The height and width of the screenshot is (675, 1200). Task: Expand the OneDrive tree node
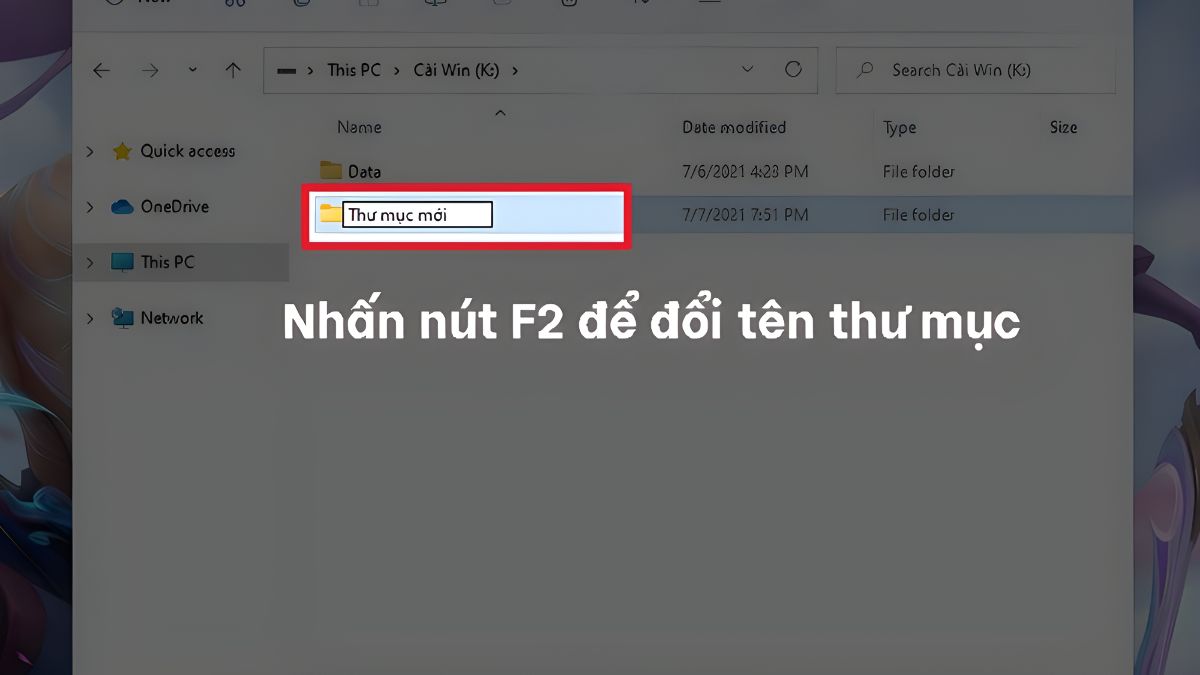[90, 207]
